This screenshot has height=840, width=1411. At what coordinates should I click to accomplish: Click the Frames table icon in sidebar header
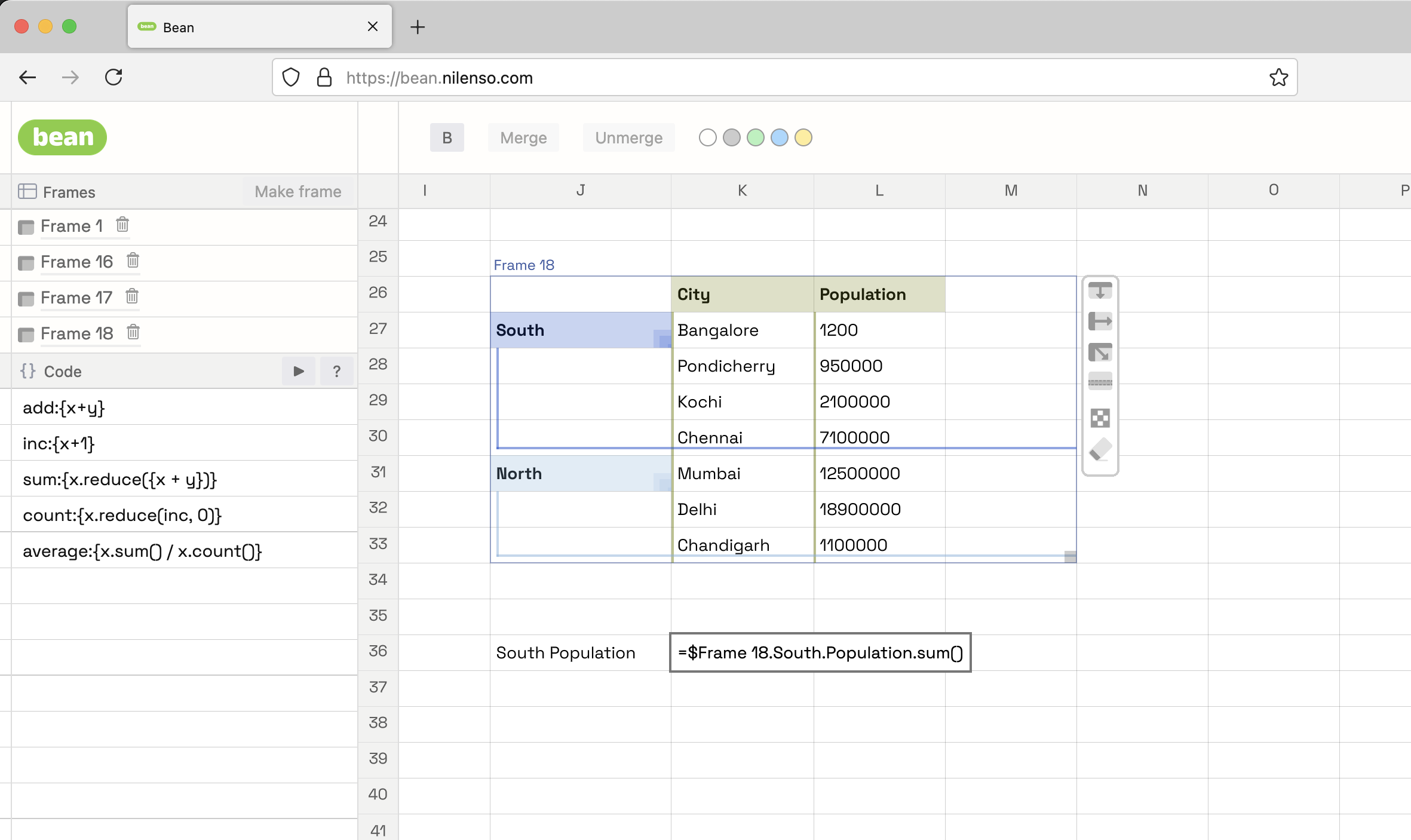click(x=27, y=191)
